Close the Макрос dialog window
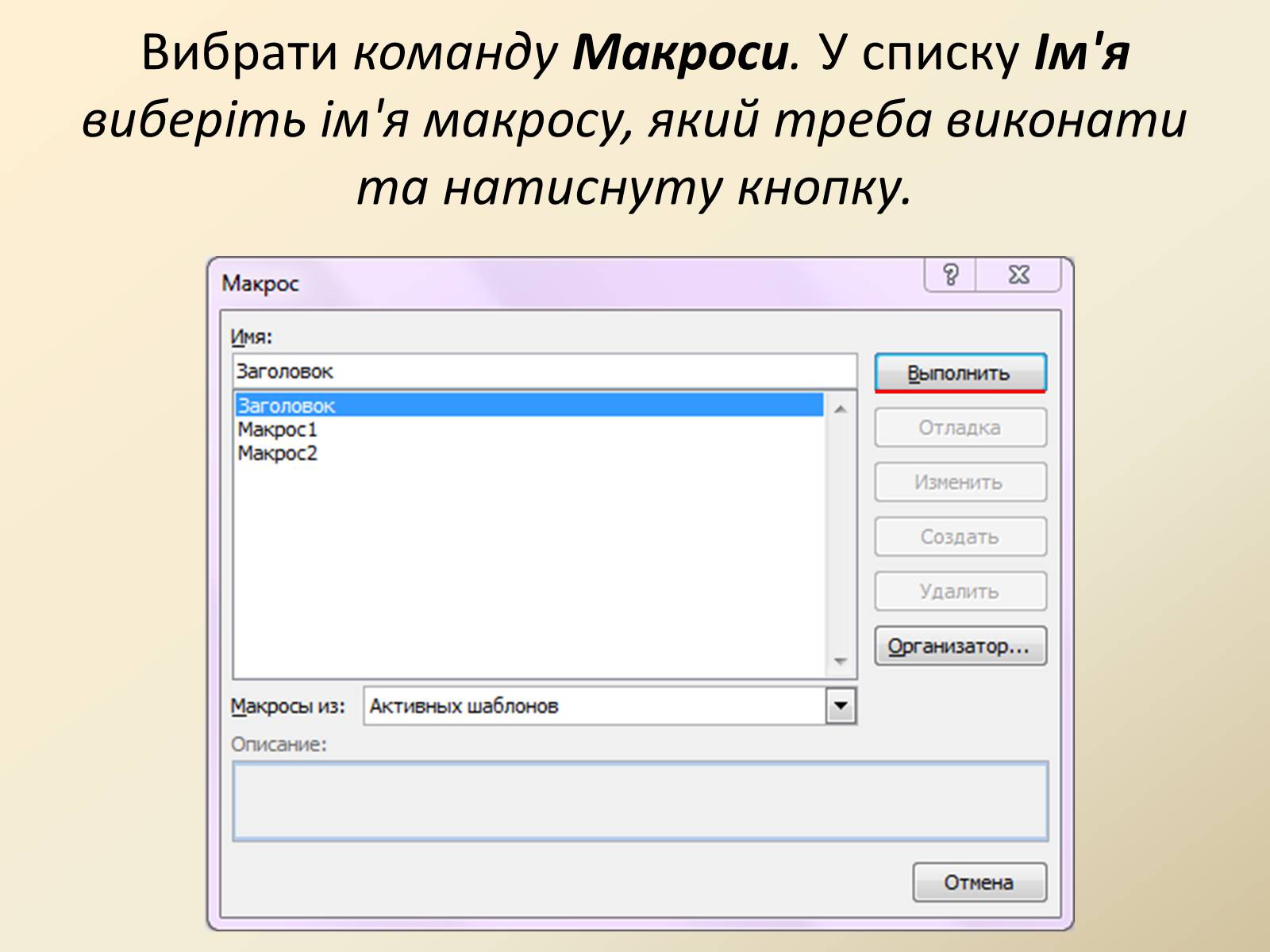The height and width of the screenshot is (952, 1270). click(x=1019, y=275)
